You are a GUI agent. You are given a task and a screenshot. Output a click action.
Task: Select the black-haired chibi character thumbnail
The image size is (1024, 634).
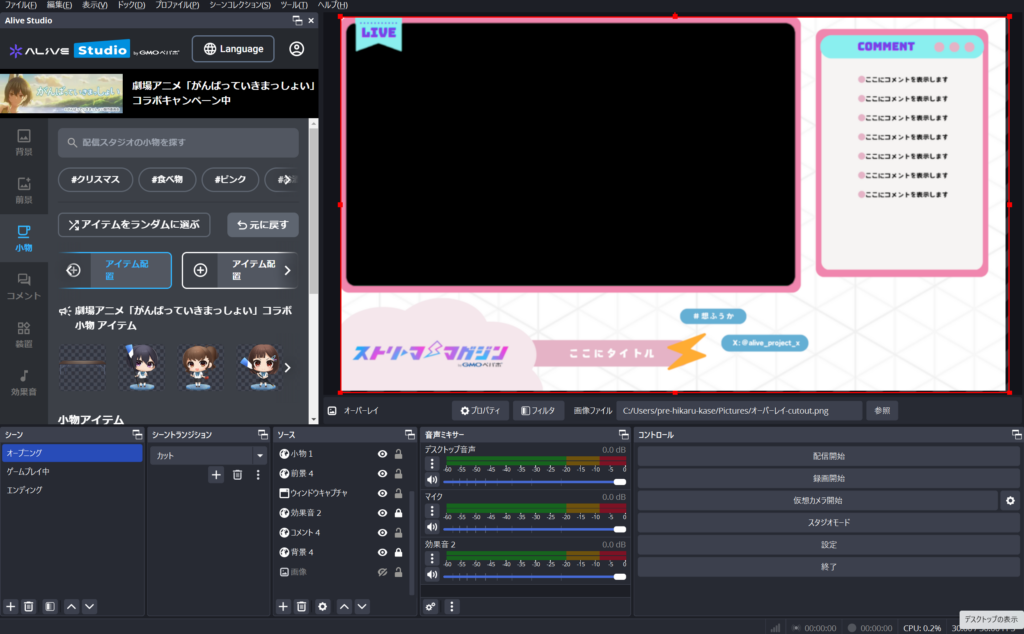[142, 368]
